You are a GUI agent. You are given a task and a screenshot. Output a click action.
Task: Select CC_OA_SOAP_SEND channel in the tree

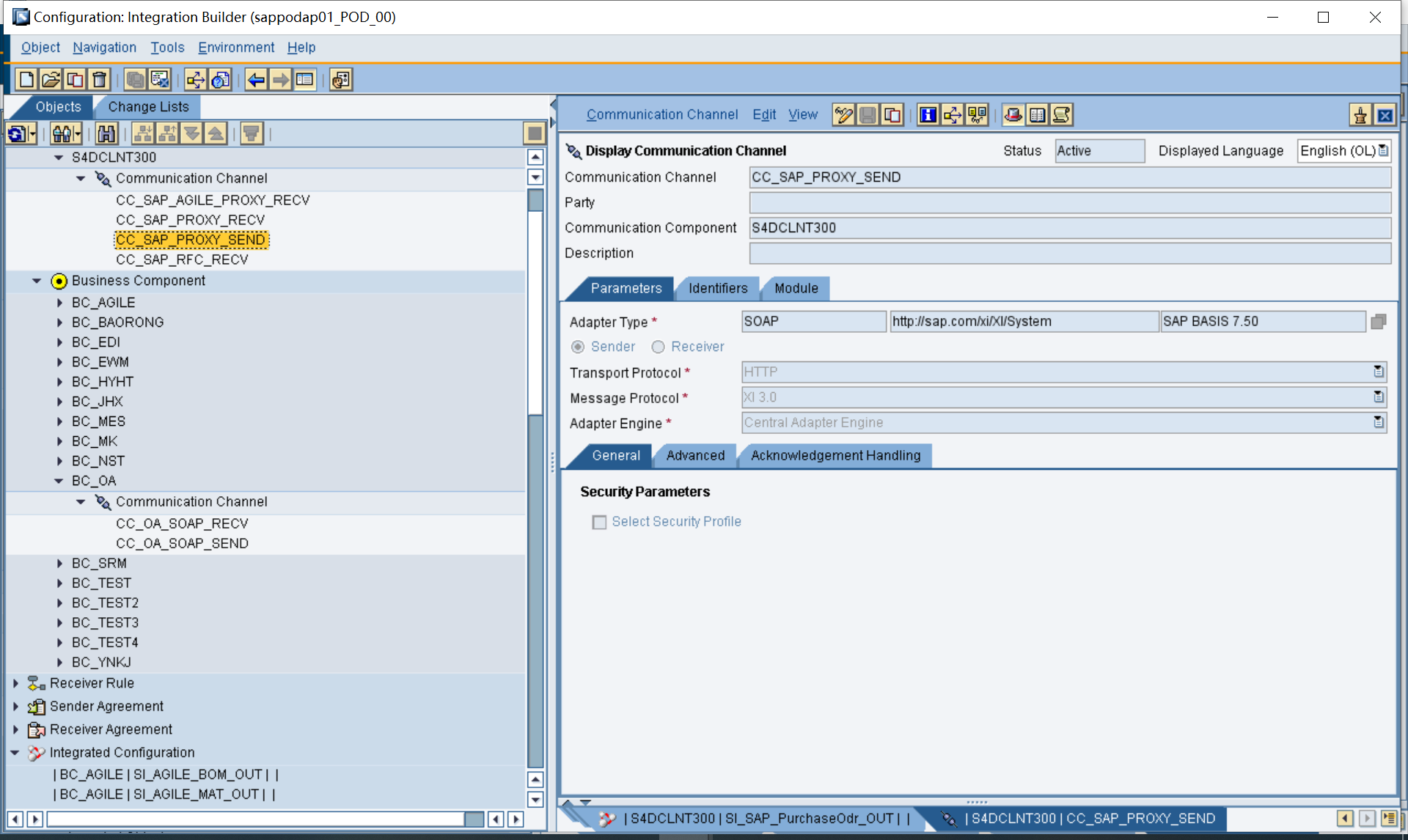click(182, 543)
